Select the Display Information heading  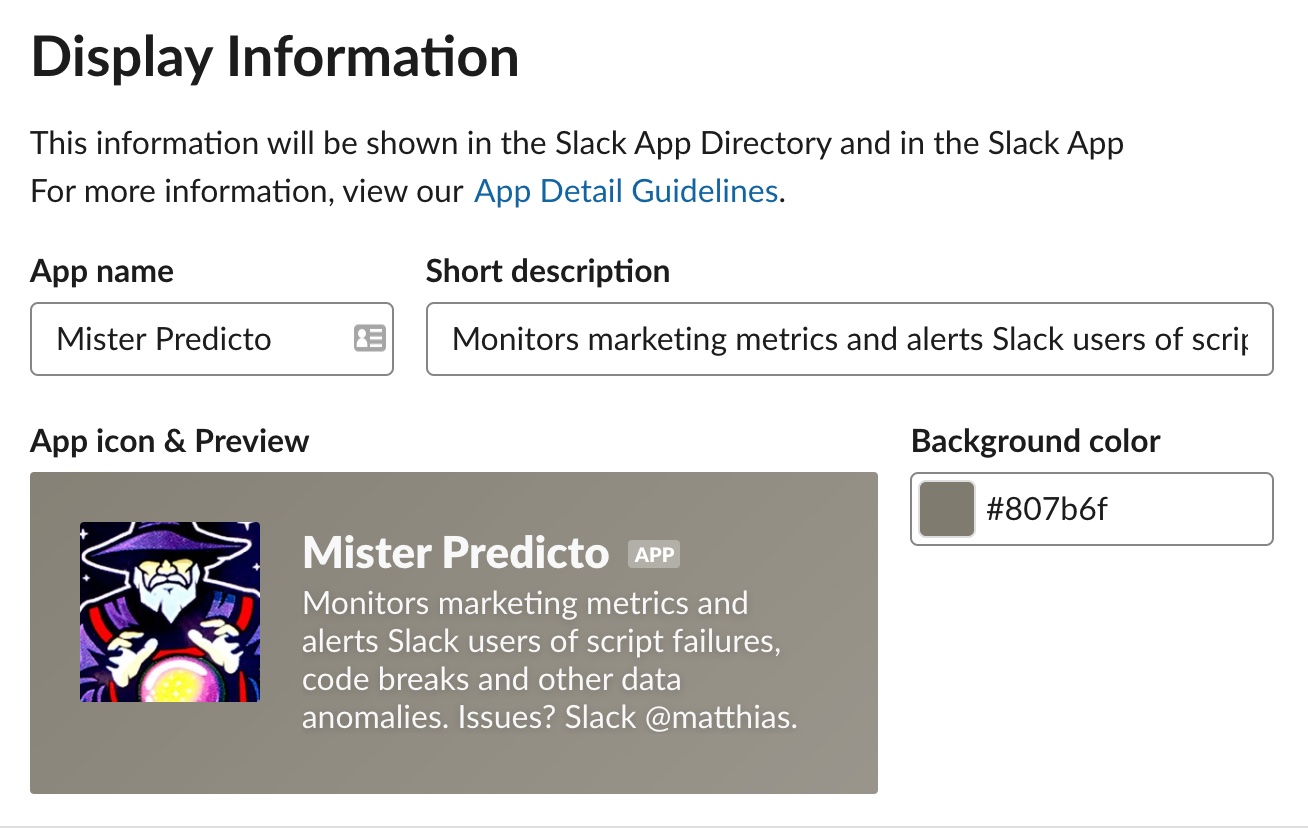[275, 57]
